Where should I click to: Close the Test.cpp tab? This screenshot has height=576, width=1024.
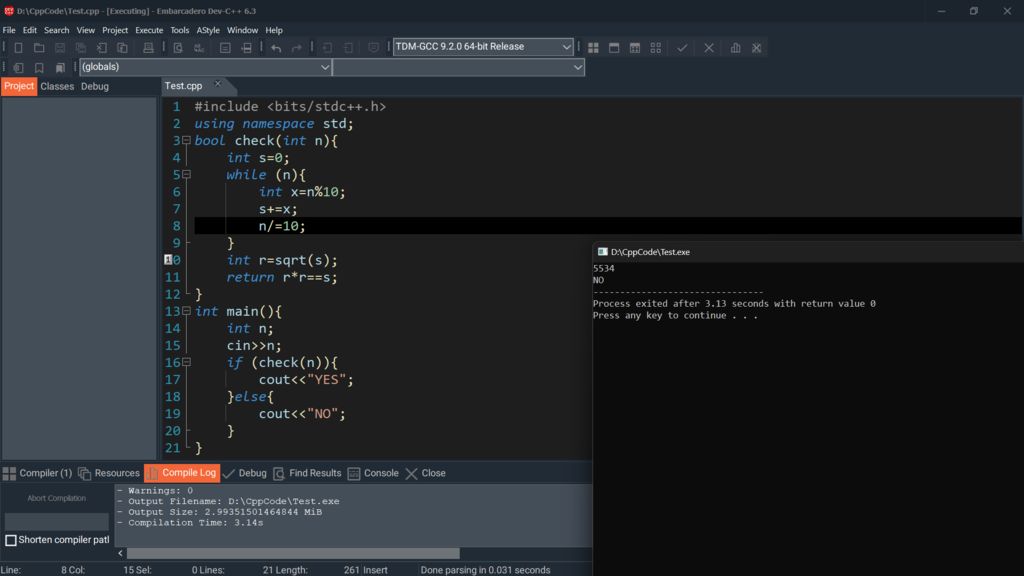point(217,84)
